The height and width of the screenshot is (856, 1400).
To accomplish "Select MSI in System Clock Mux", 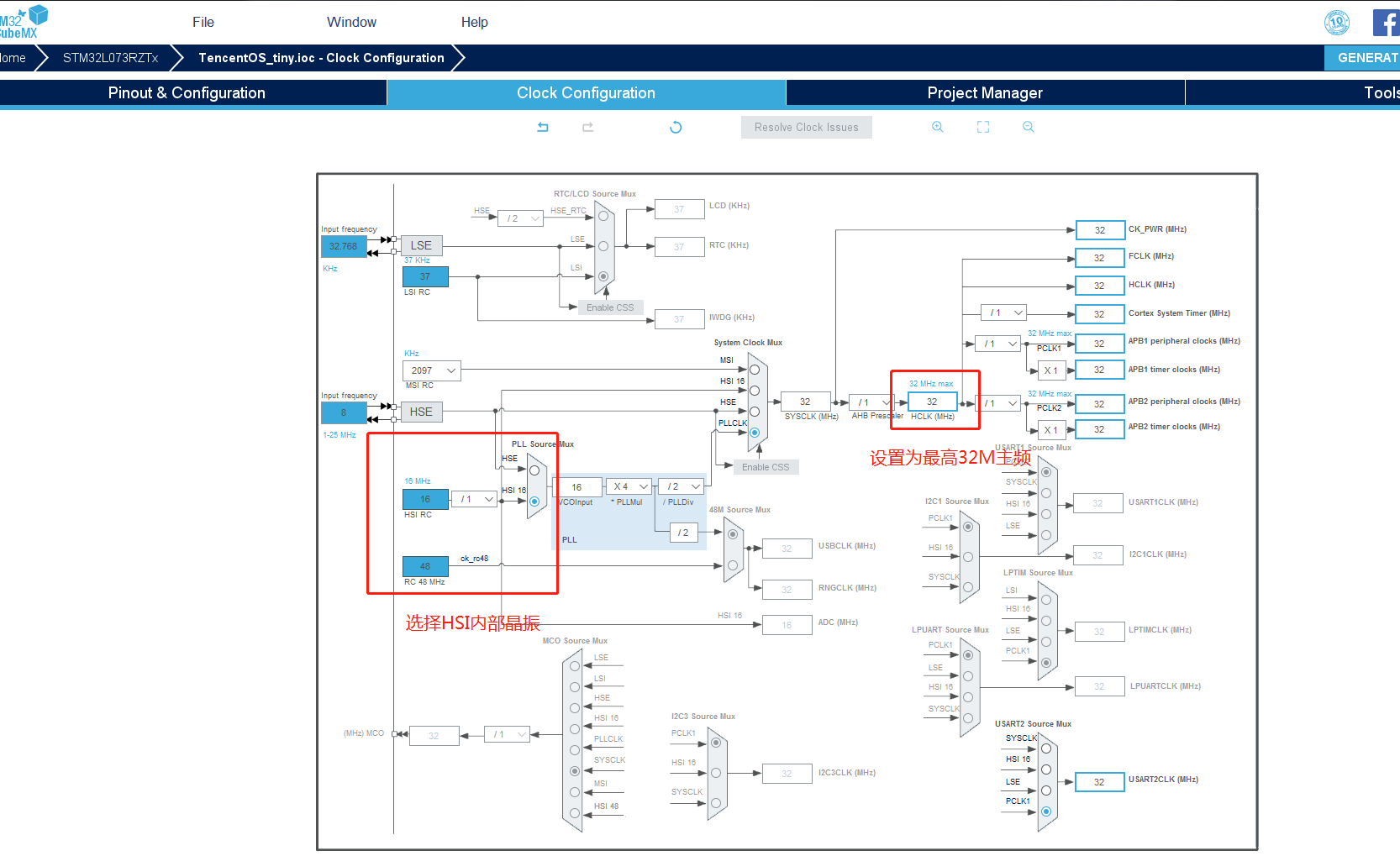I will (x=755, y=370).
